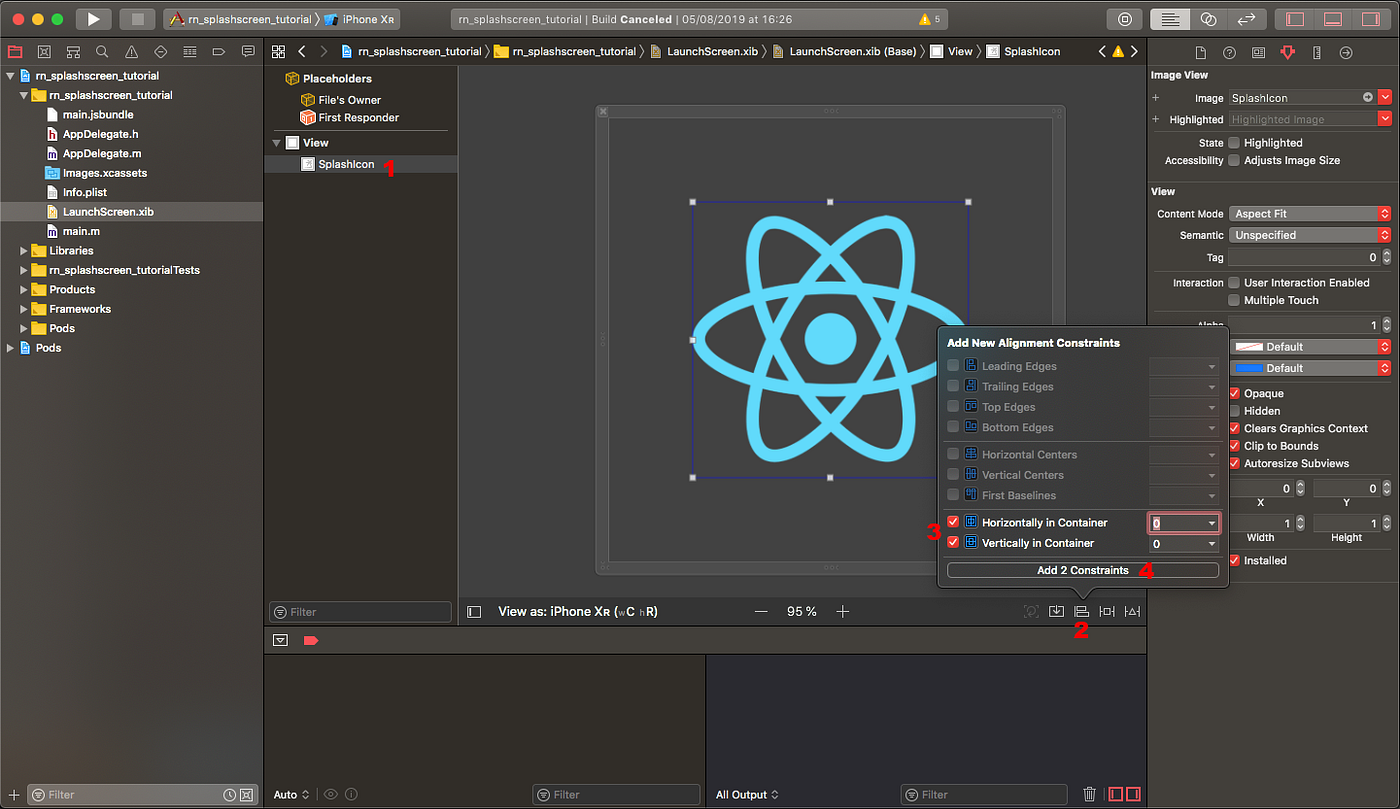The image size is (1400, 809).
Task: Switch to the All Output console tab
Action: click(x=742, y=794)
